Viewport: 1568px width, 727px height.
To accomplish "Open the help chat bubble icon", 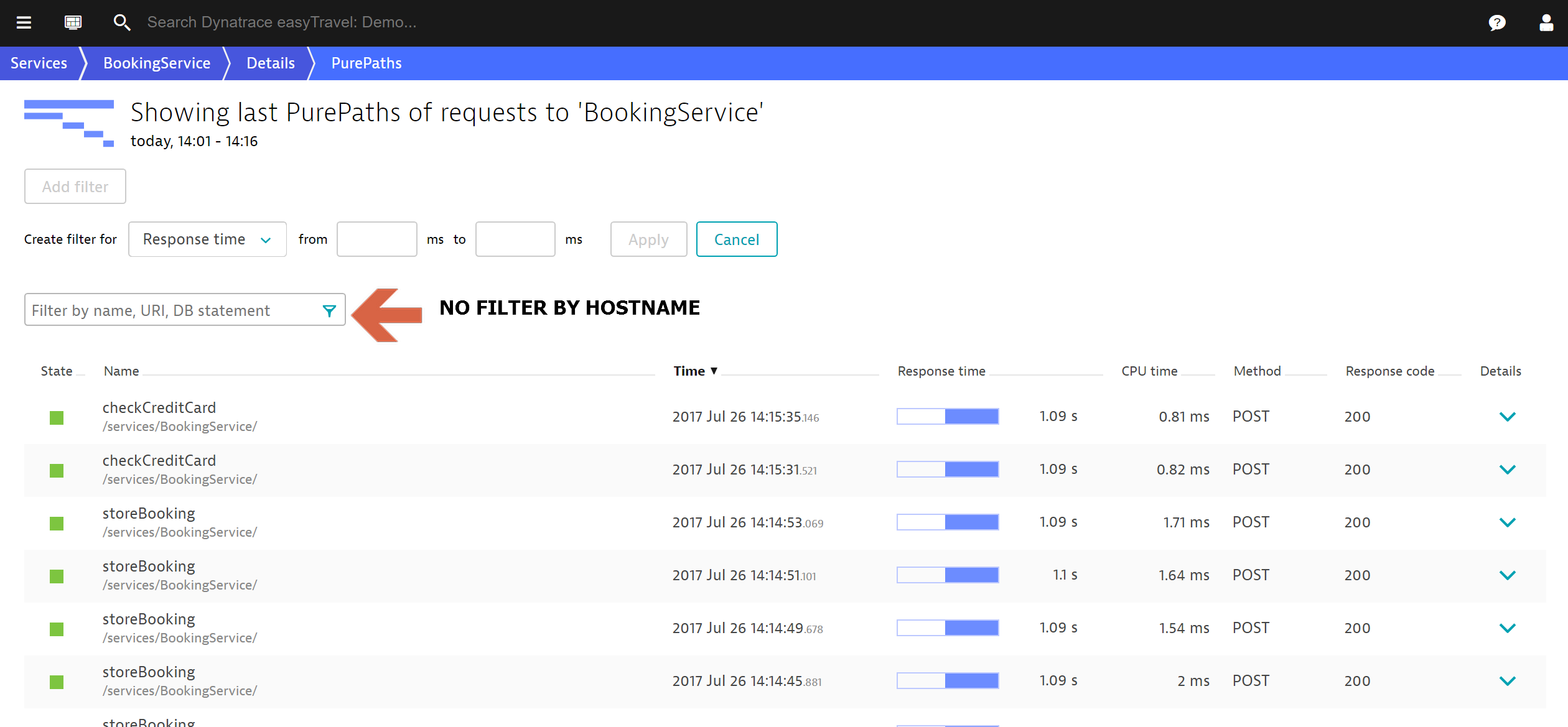I will click(1496, 23).
